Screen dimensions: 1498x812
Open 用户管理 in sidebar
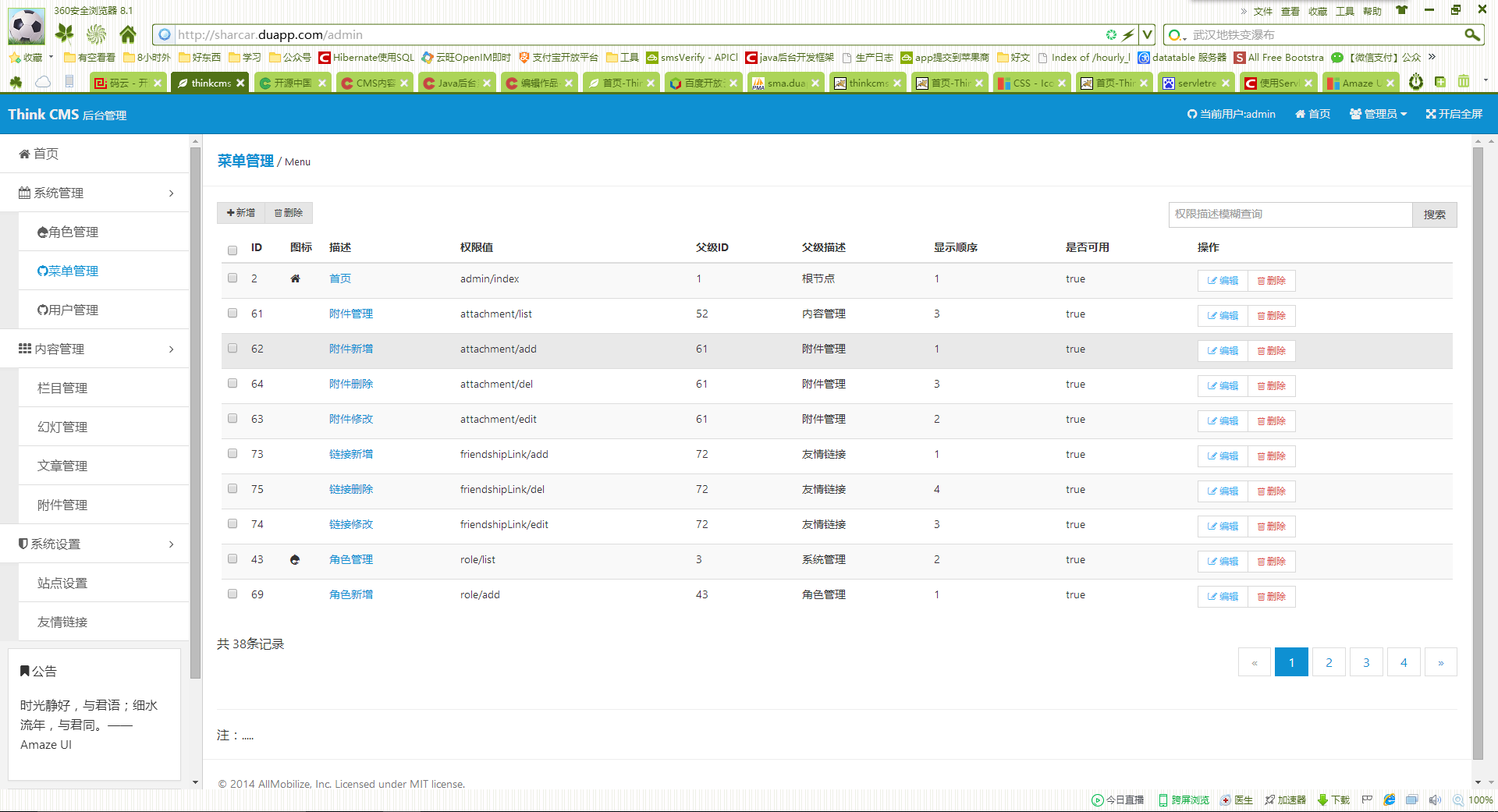pyautogui.click(x=104, y=310)
